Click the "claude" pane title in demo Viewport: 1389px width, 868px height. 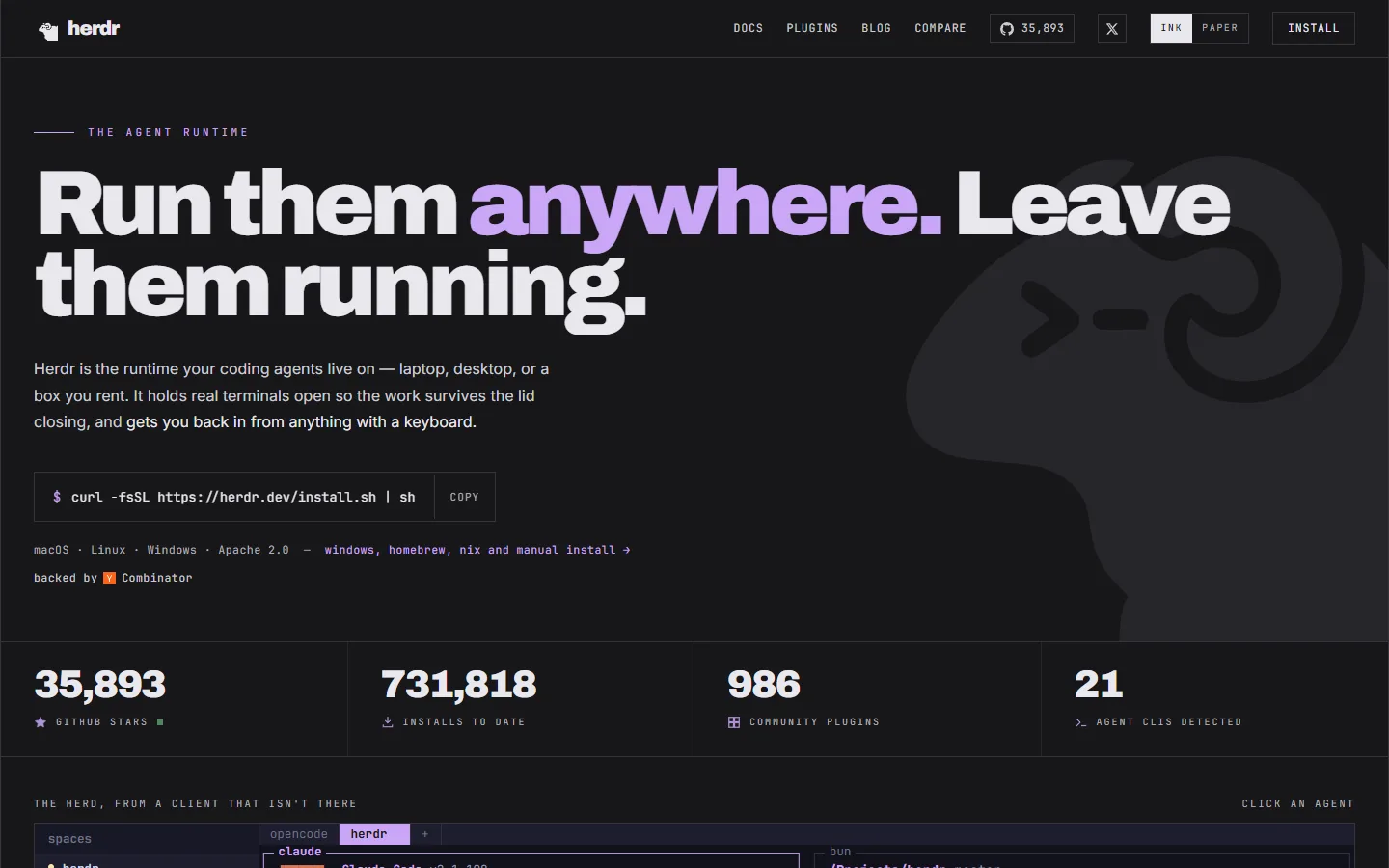point(300,852)
